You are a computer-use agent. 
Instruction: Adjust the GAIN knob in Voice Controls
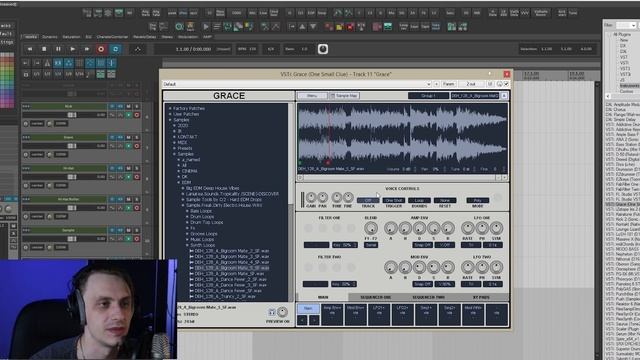click(x=311, y=198)
